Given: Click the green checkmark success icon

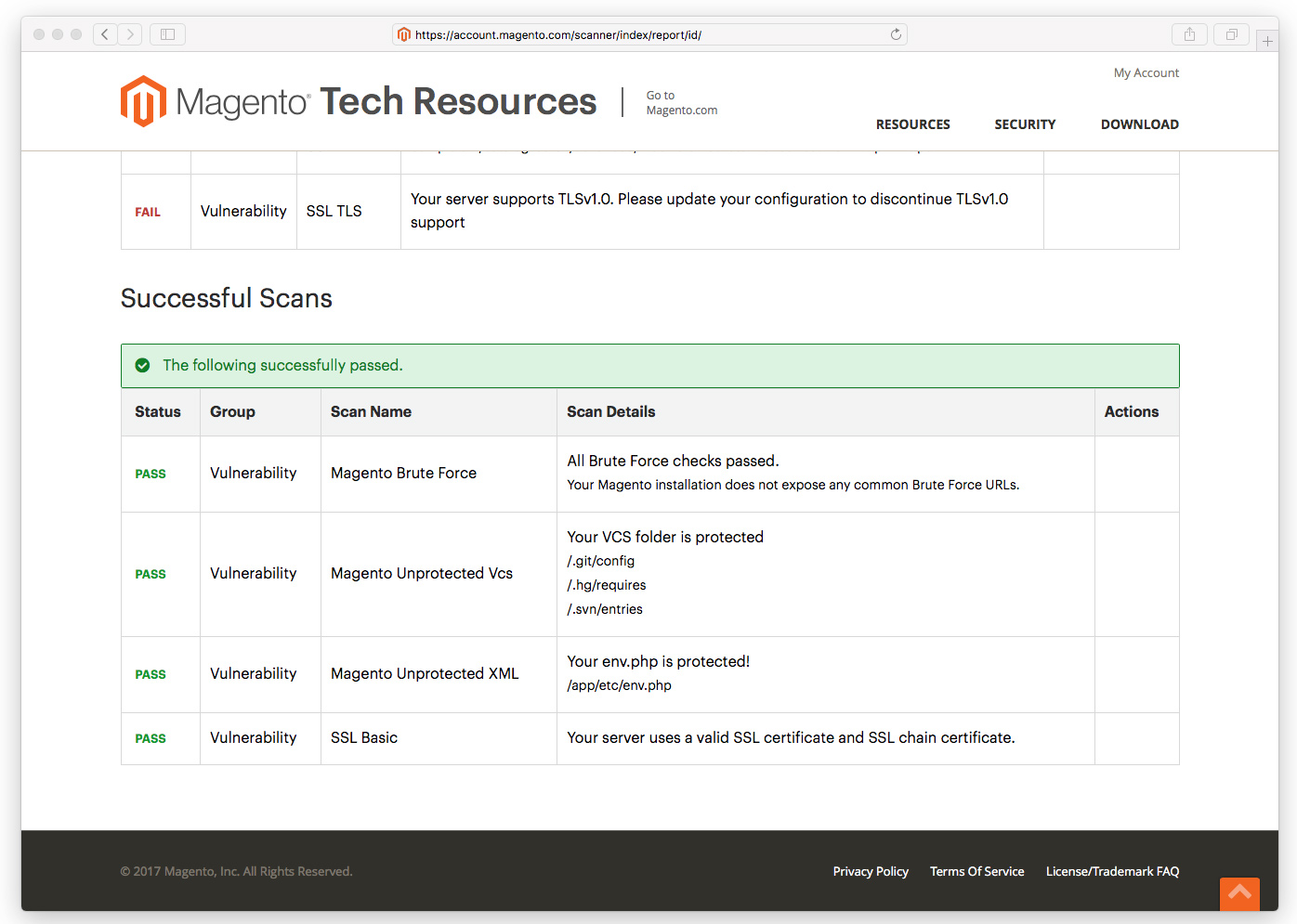Looking at the screenshot, I should pyautogui.click(x=142, y=365).
